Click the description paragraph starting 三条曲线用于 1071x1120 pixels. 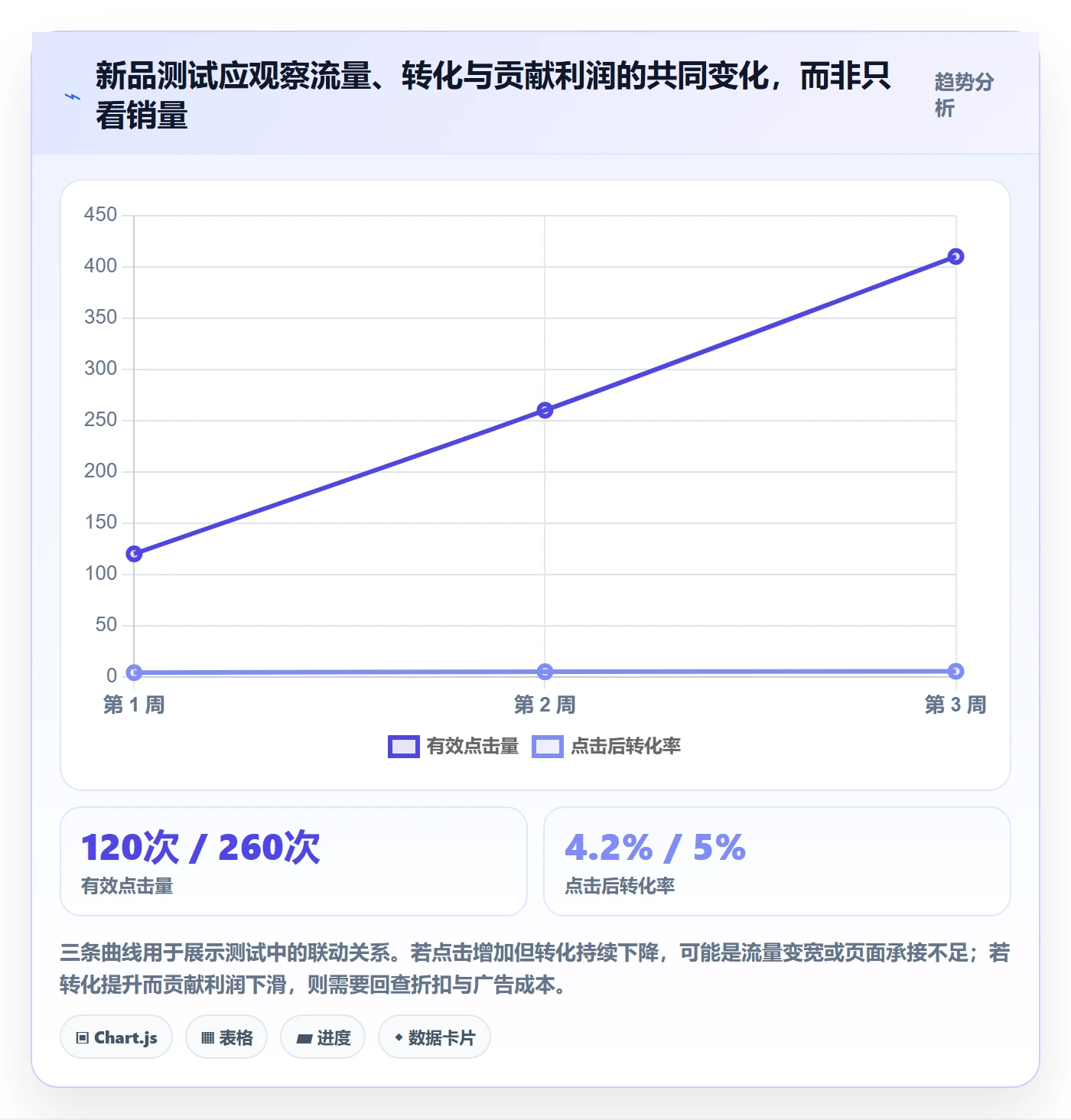535,969
